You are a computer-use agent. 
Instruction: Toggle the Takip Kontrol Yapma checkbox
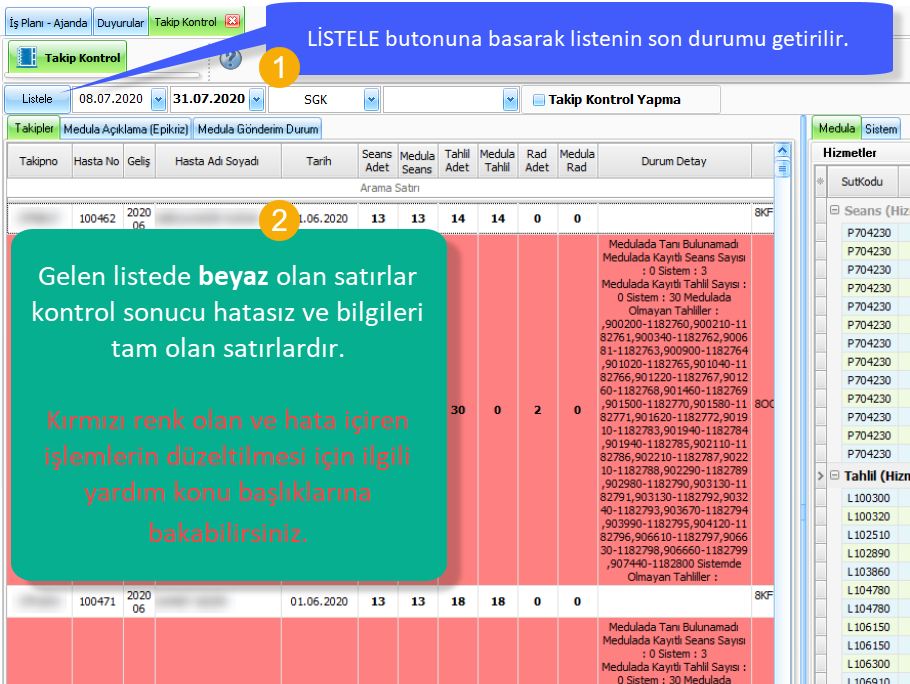point(539,100)
